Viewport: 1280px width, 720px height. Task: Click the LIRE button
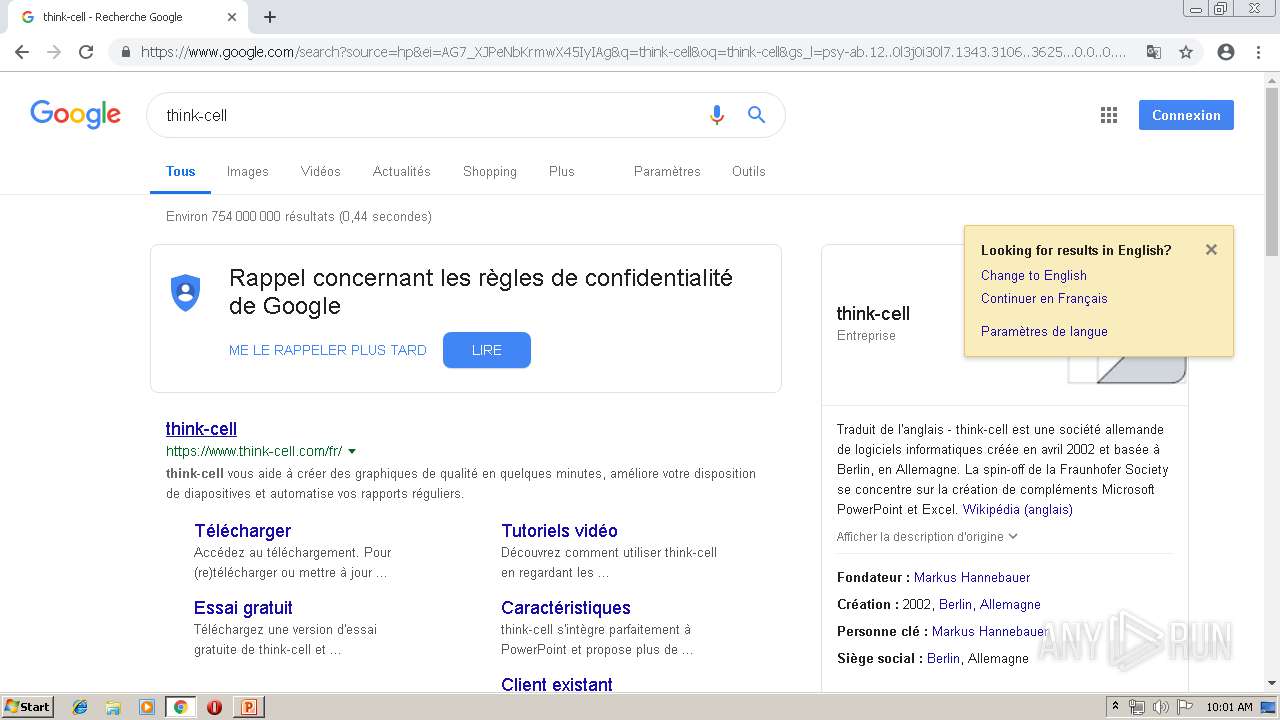(487, 350)
